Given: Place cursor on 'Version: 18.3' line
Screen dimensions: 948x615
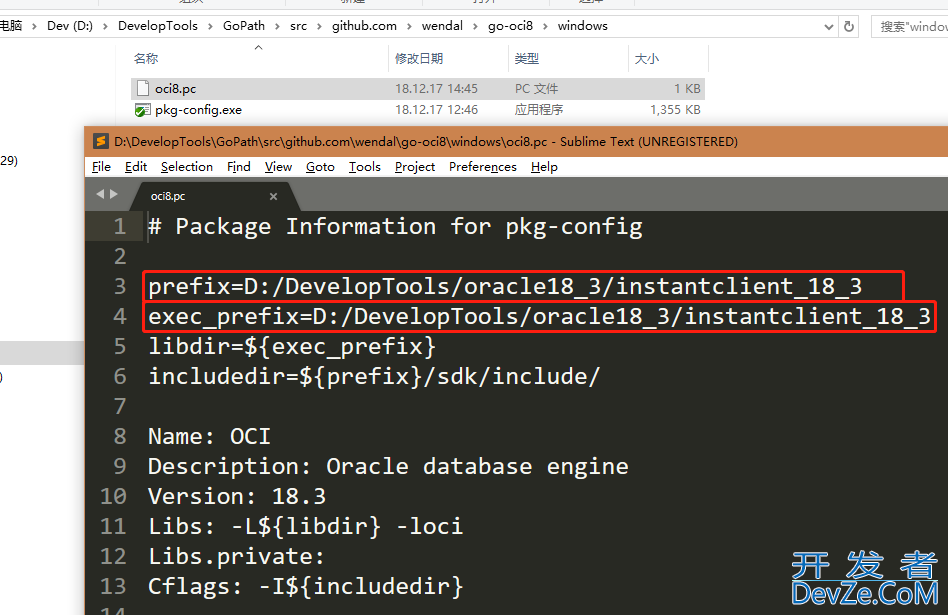Looking at the screenshot, I should pos(237,496).
